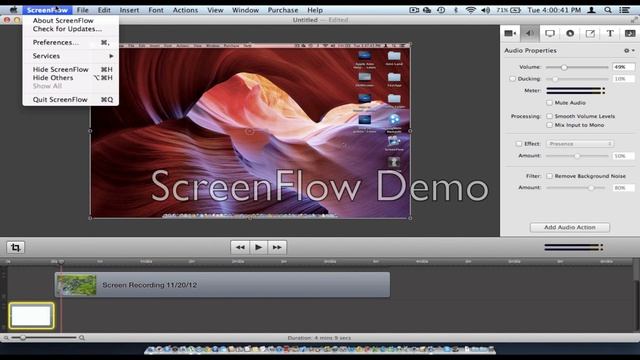Enter full screen via the window's corner arrows
This screenshot has height=360, width=640.
[634, 20]
